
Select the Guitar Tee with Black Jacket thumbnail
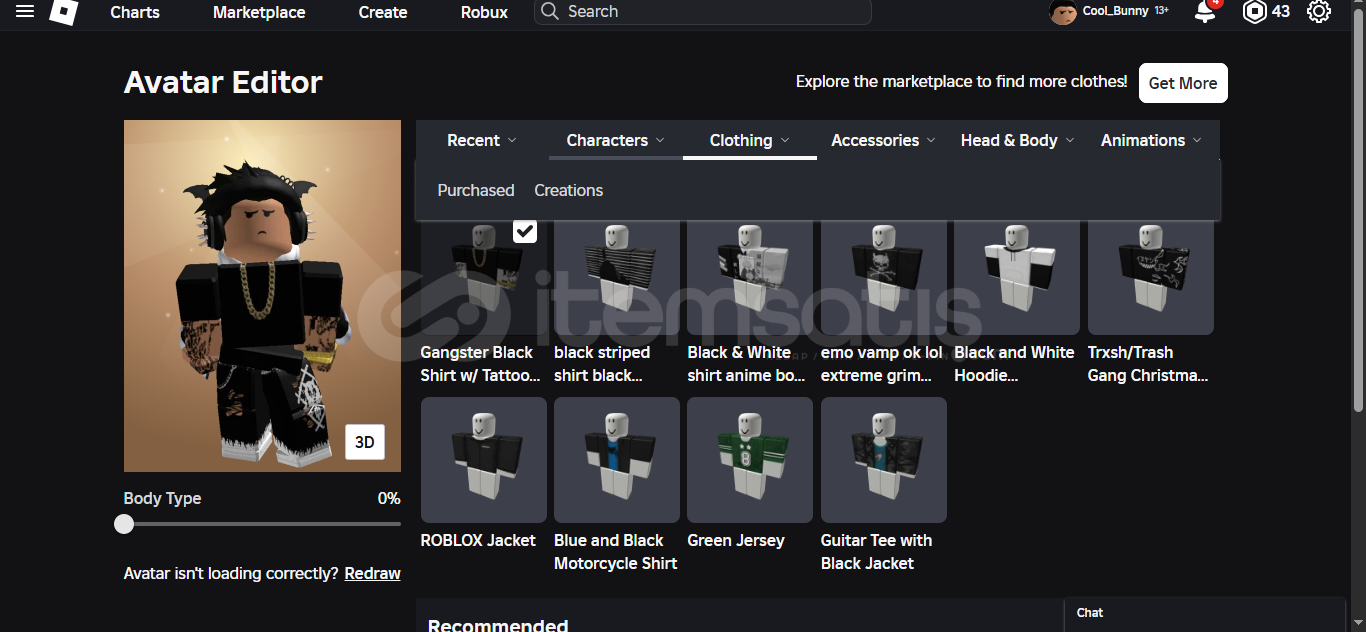click(x=884, y=460)
